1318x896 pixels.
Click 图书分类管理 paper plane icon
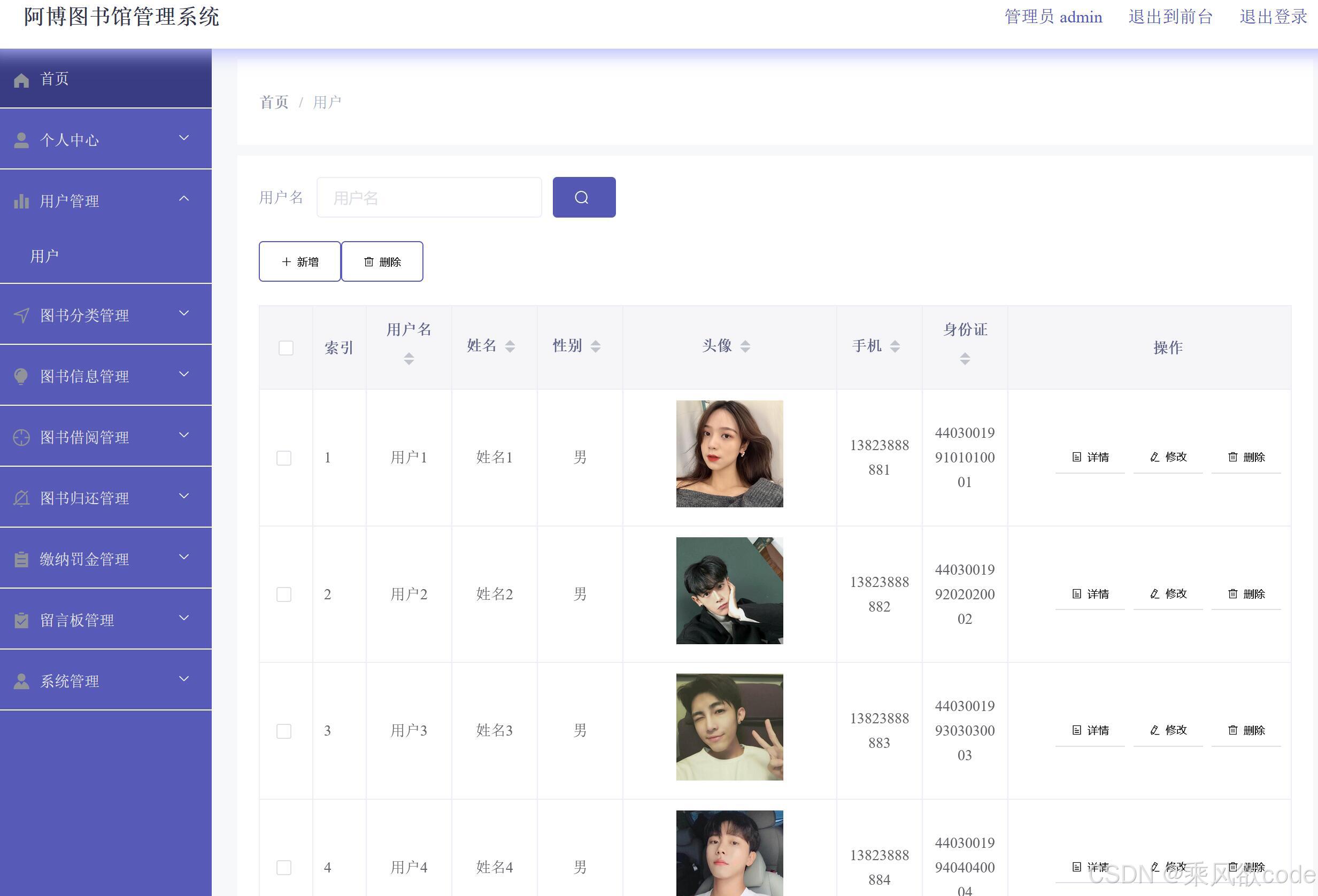point(21,315)
